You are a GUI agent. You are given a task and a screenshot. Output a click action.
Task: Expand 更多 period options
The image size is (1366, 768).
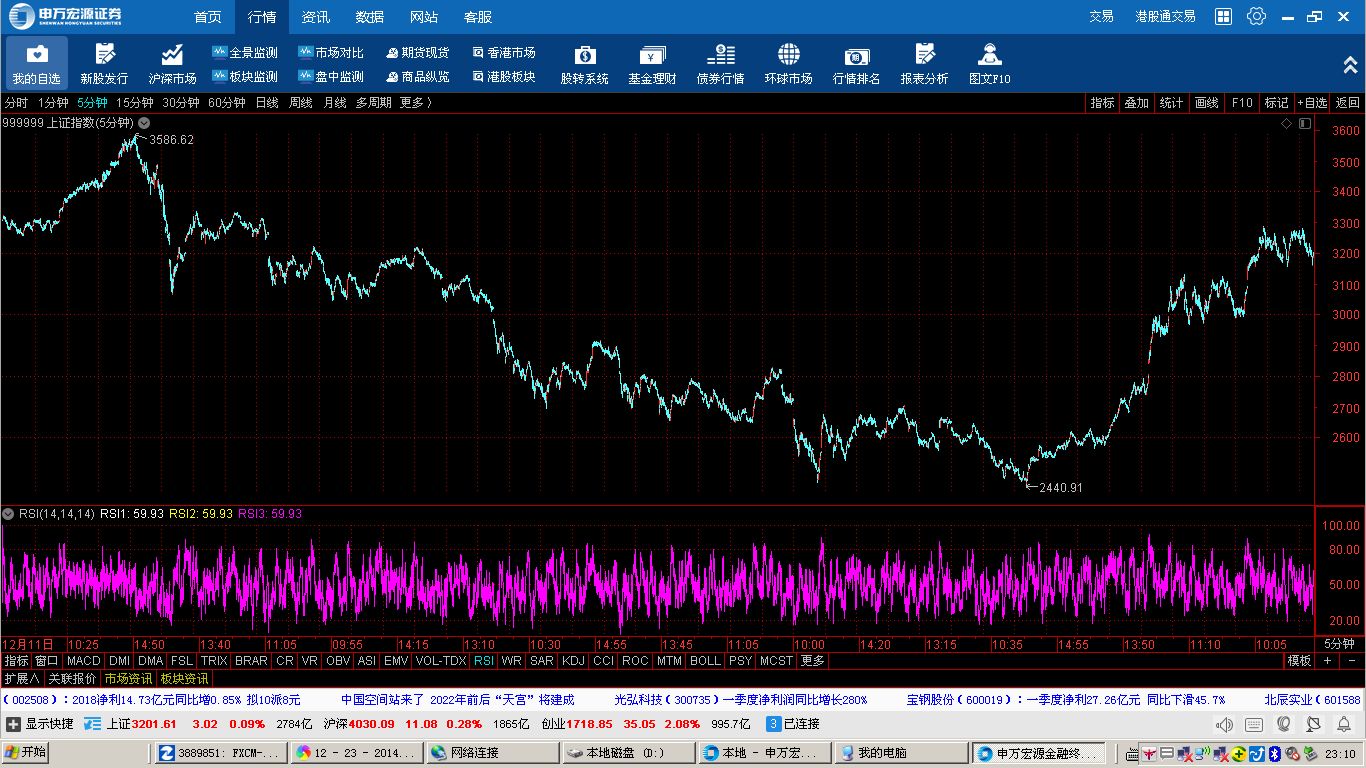point(416,102)
